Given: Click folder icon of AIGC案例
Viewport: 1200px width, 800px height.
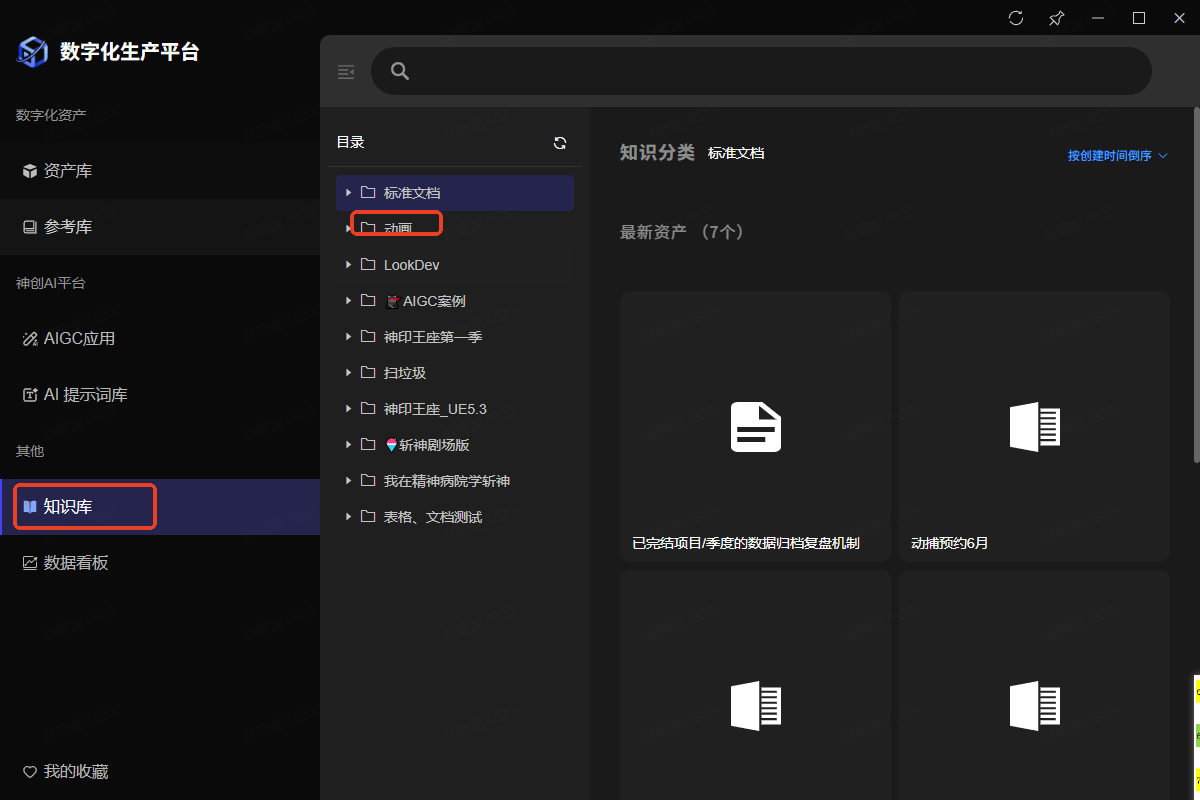Looking at the screenshot, I should tap(368, 300).
